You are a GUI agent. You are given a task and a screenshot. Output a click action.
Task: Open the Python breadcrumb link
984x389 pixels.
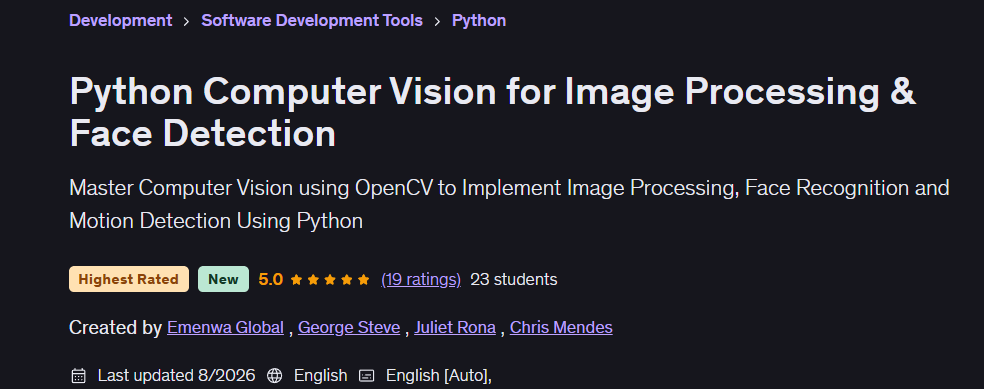tap(479, 20)
